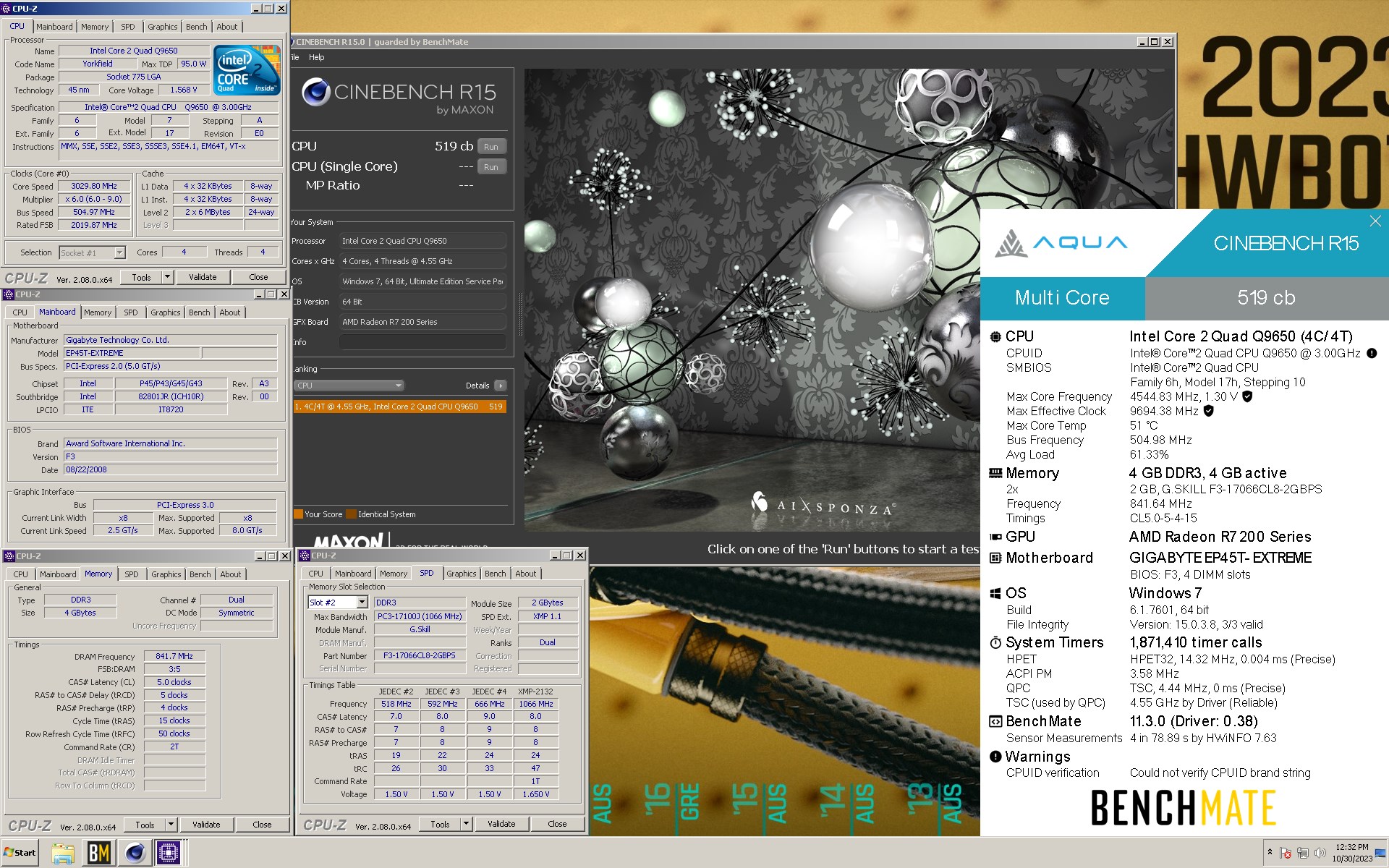Open the Action Center flag tray icon
Viewport: 1389px width, 868px height.
pyautogui.click(x=1286, y=853)
